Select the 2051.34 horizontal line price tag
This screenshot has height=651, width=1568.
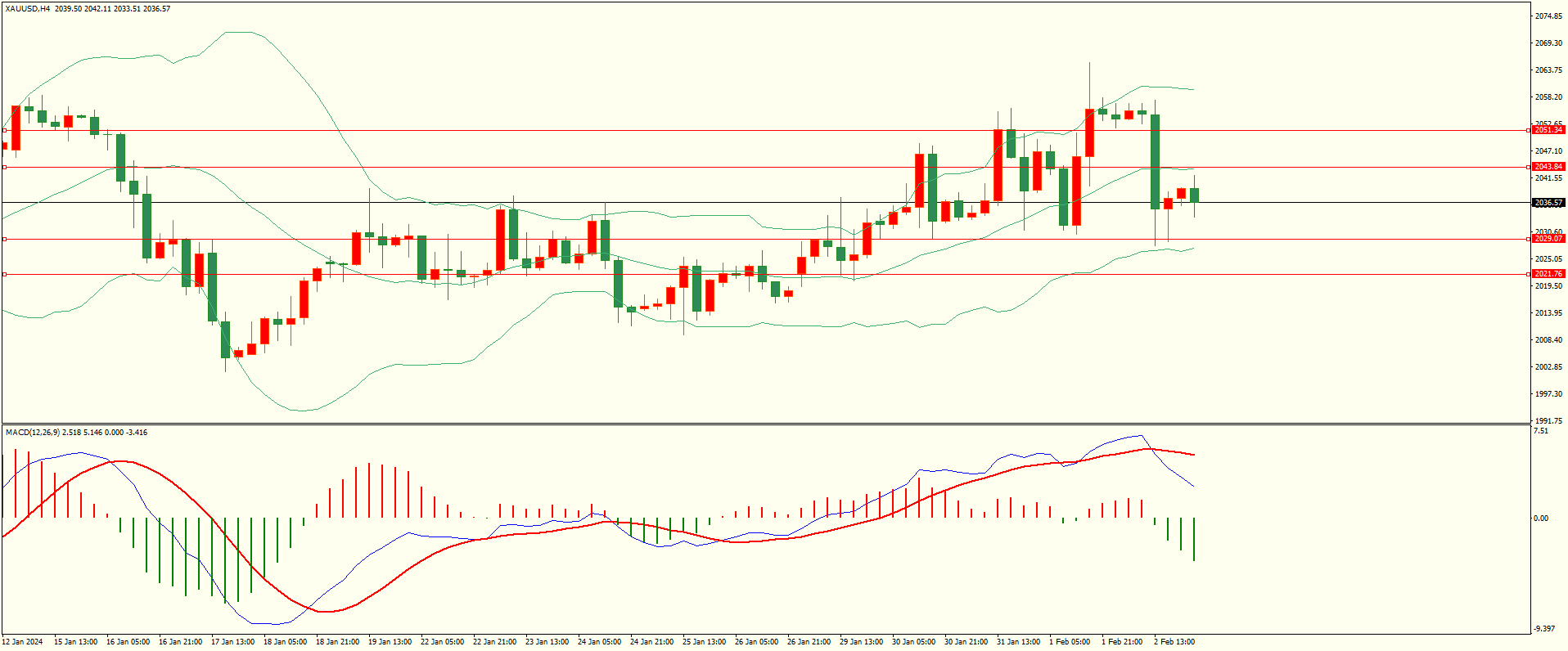[x=1548, y=130]
